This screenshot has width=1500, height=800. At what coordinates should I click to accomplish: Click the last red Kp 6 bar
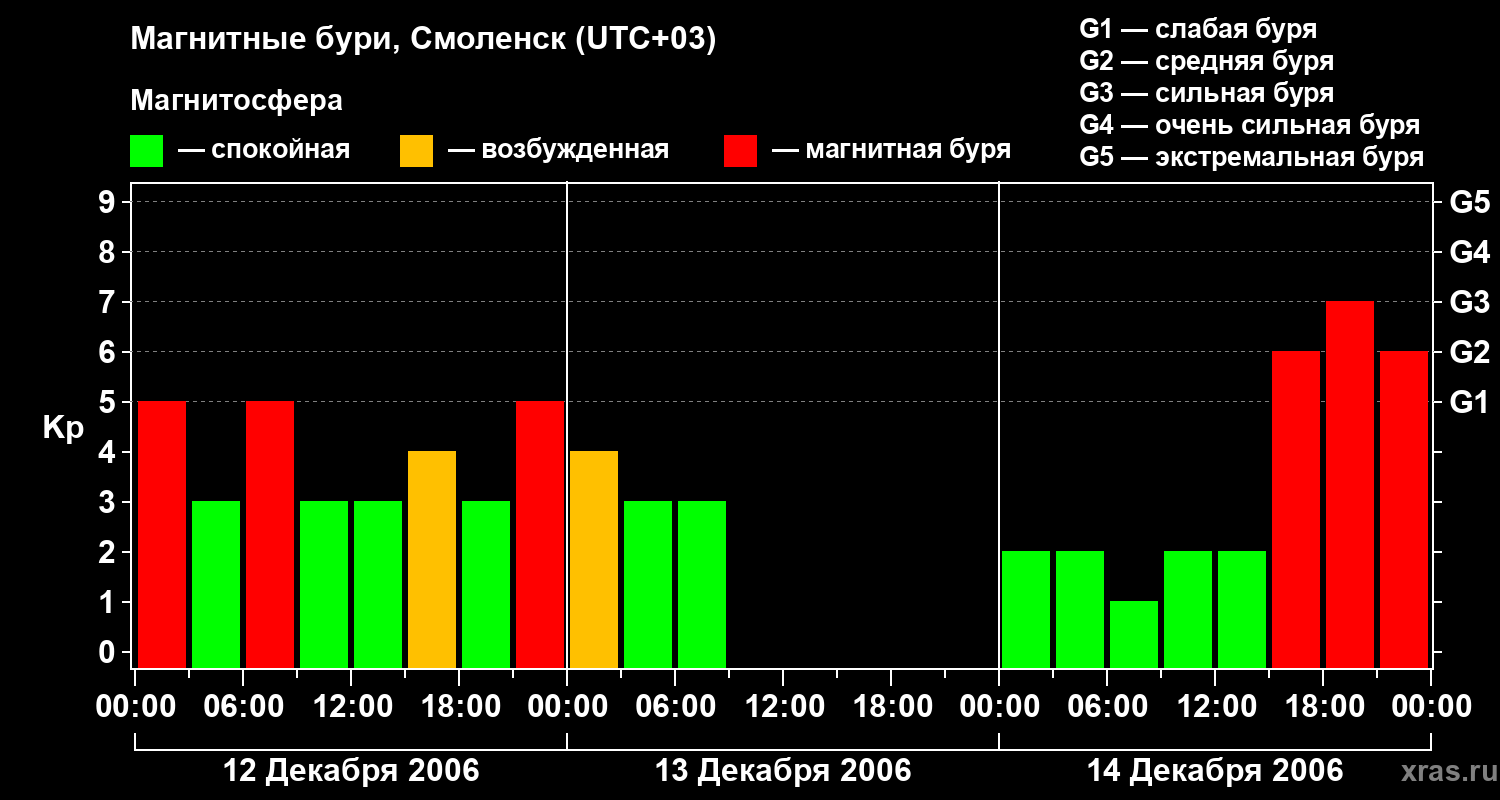1404,509
